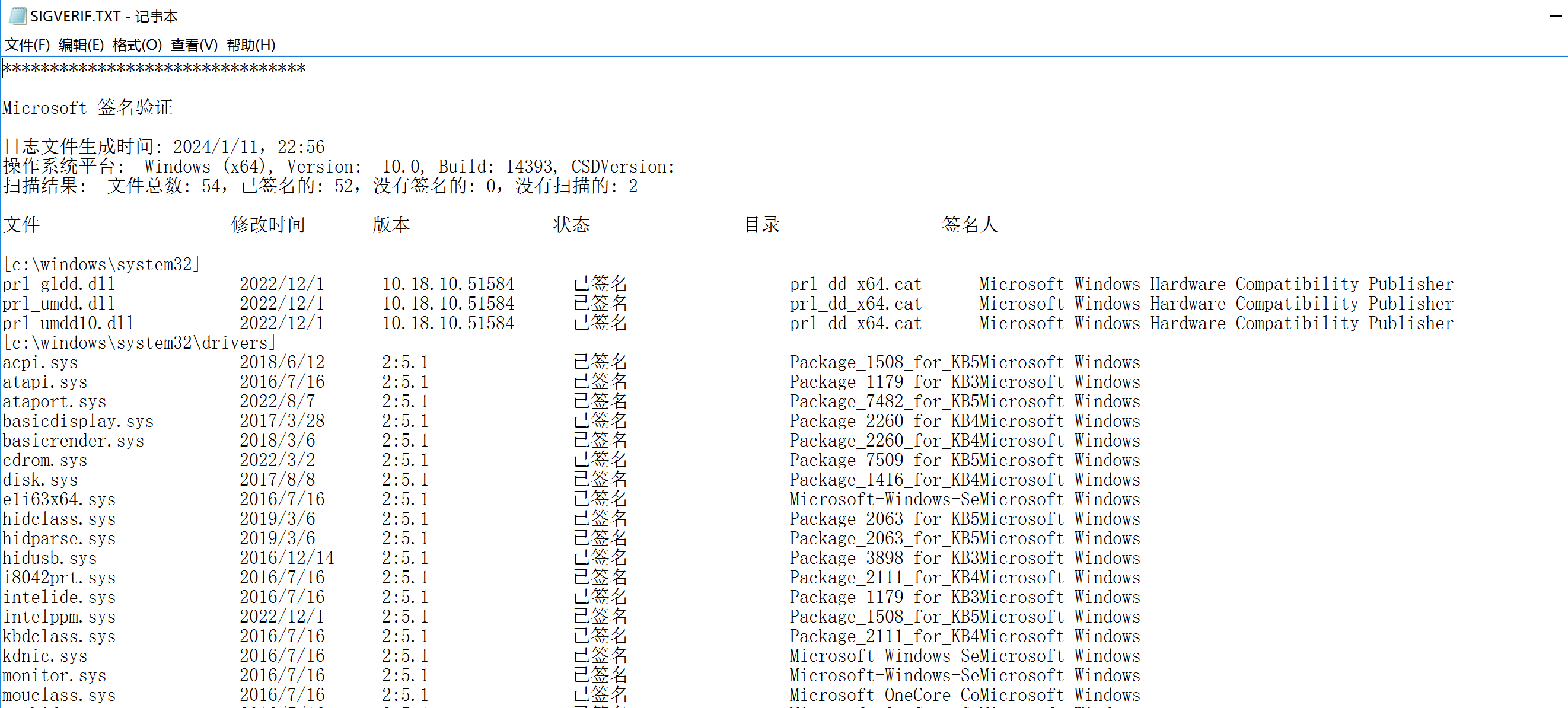Click the 修改时间 column header text
Screen dimensions: 1568x708
pyautogui.click(x=268, y=225)
